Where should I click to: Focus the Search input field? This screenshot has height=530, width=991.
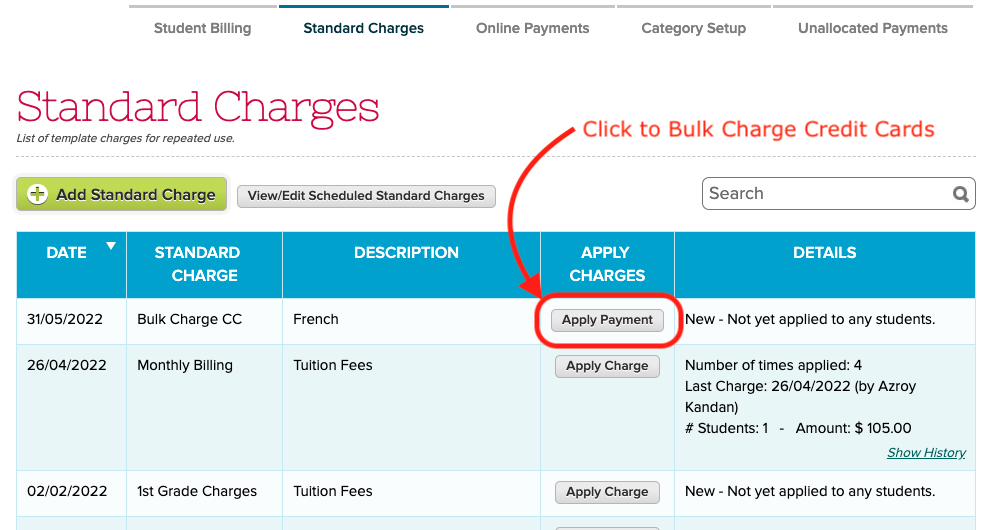coord(828,193)
